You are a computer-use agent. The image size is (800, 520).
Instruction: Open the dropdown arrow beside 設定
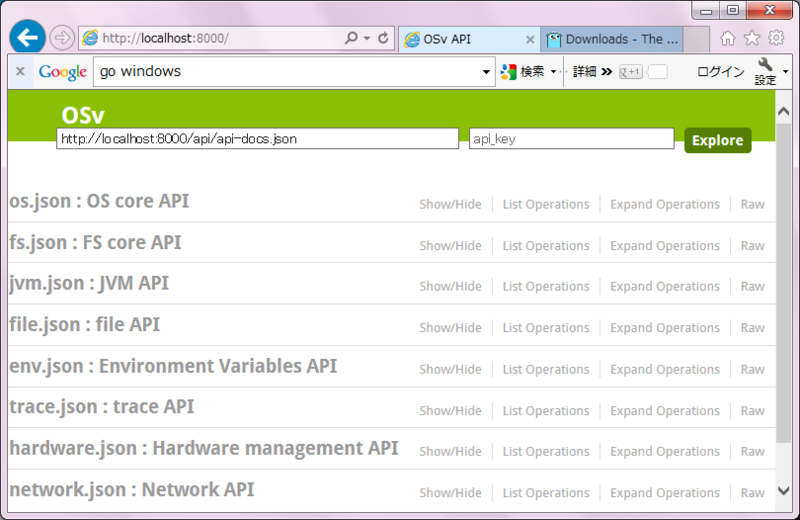coord(786,71)
